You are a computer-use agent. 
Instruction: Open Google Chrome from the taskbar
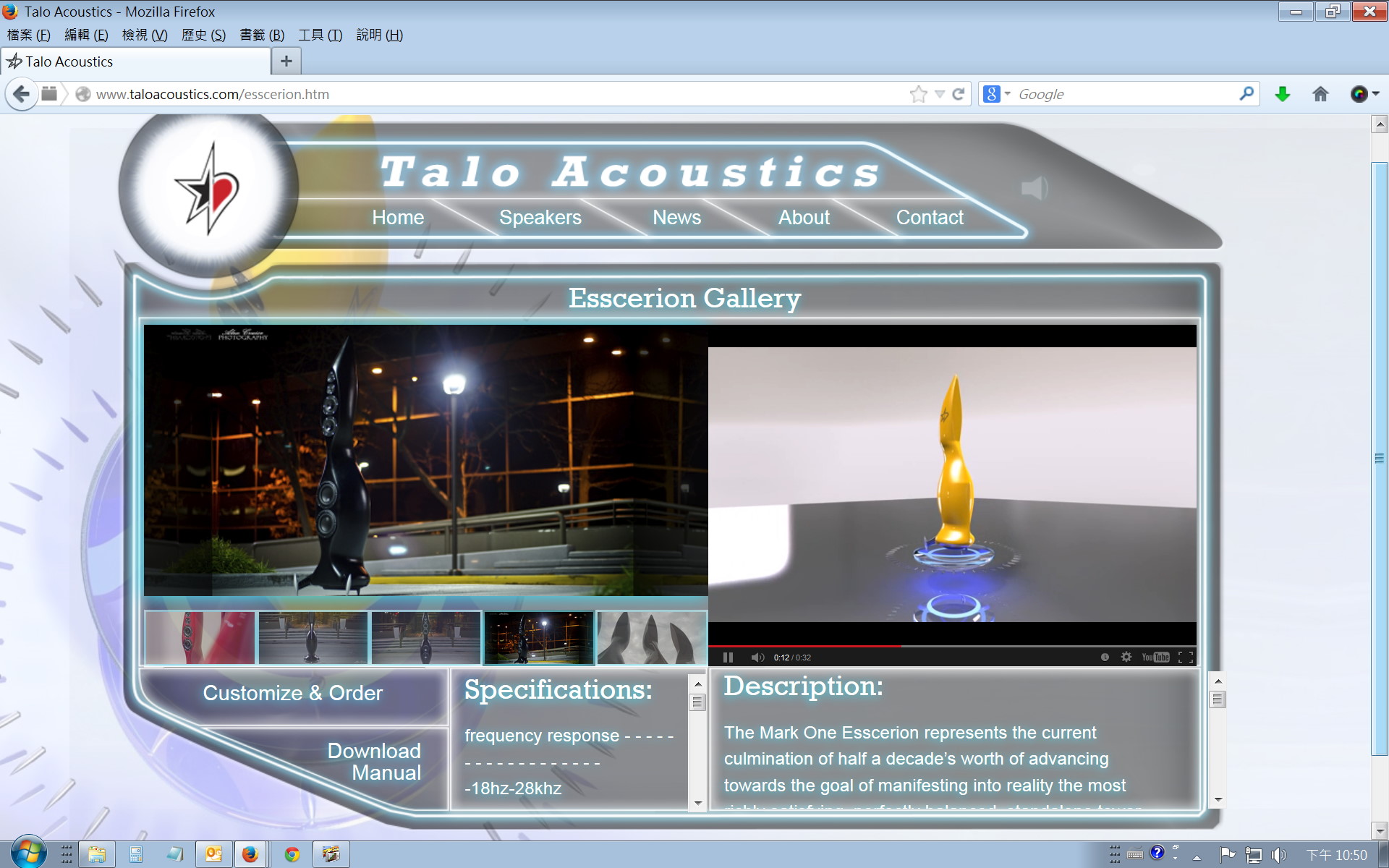(x=292, y=854)
